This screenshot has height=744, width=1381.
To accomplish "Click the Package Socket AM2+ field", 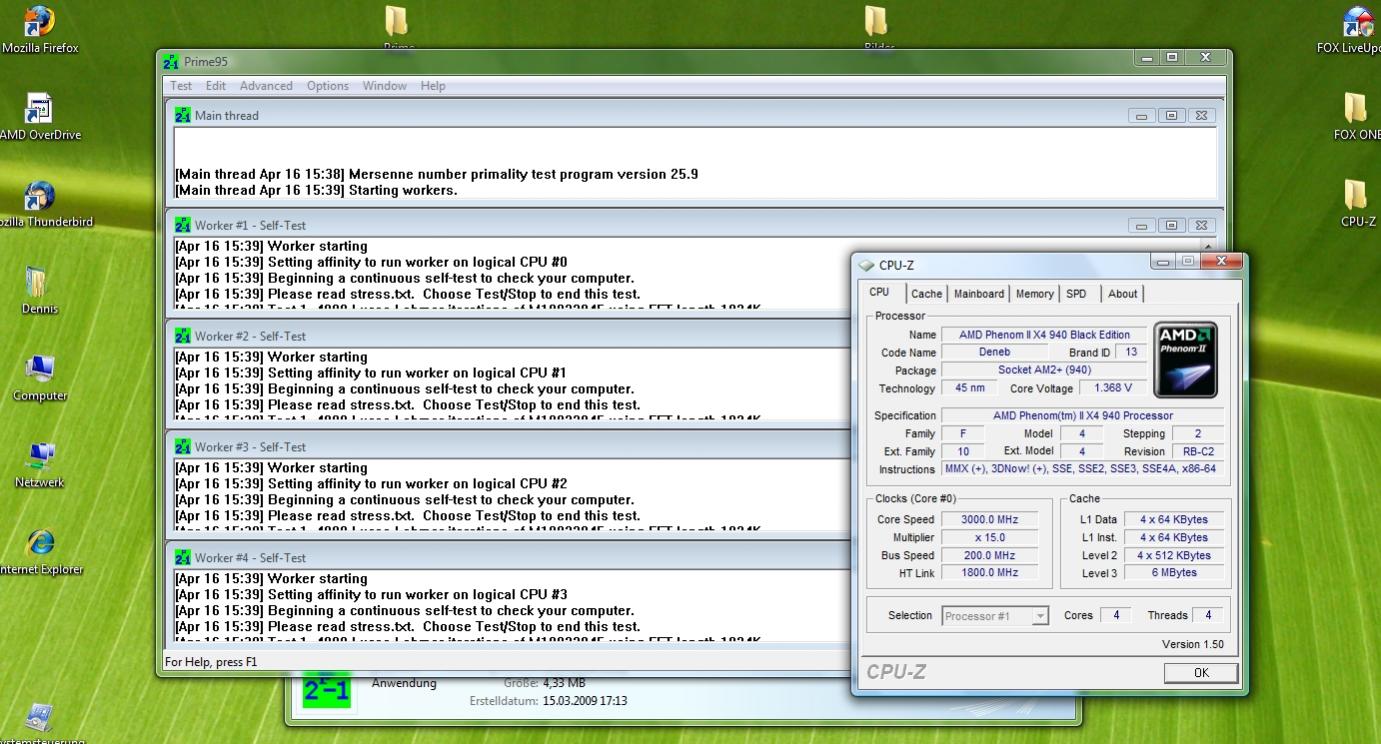I will point(1044,370).
